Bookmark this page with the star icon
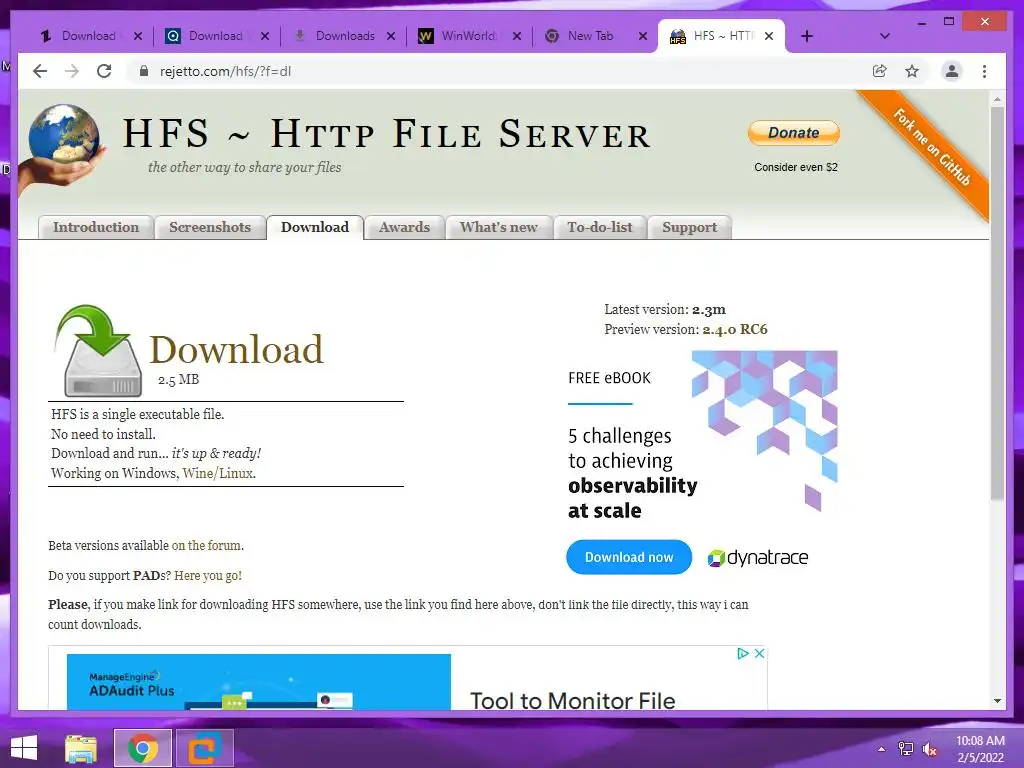Image resolution: width=1024 pixels, height=768 pixels. tap(912, 71)
